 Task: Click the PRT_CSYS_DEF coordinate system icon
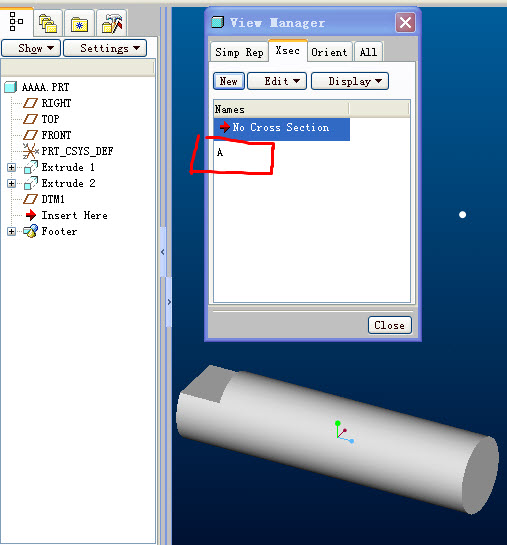(x=31, y=151)
